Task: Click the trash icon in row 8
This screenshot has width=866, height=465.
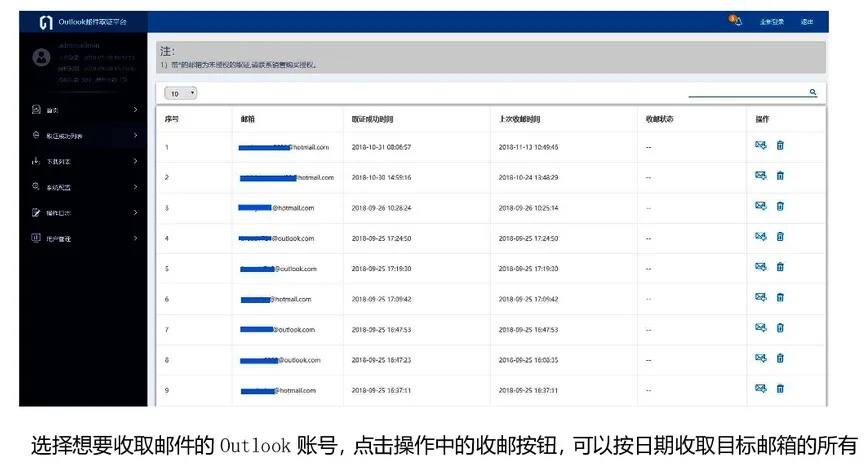Action: [780, 359]
